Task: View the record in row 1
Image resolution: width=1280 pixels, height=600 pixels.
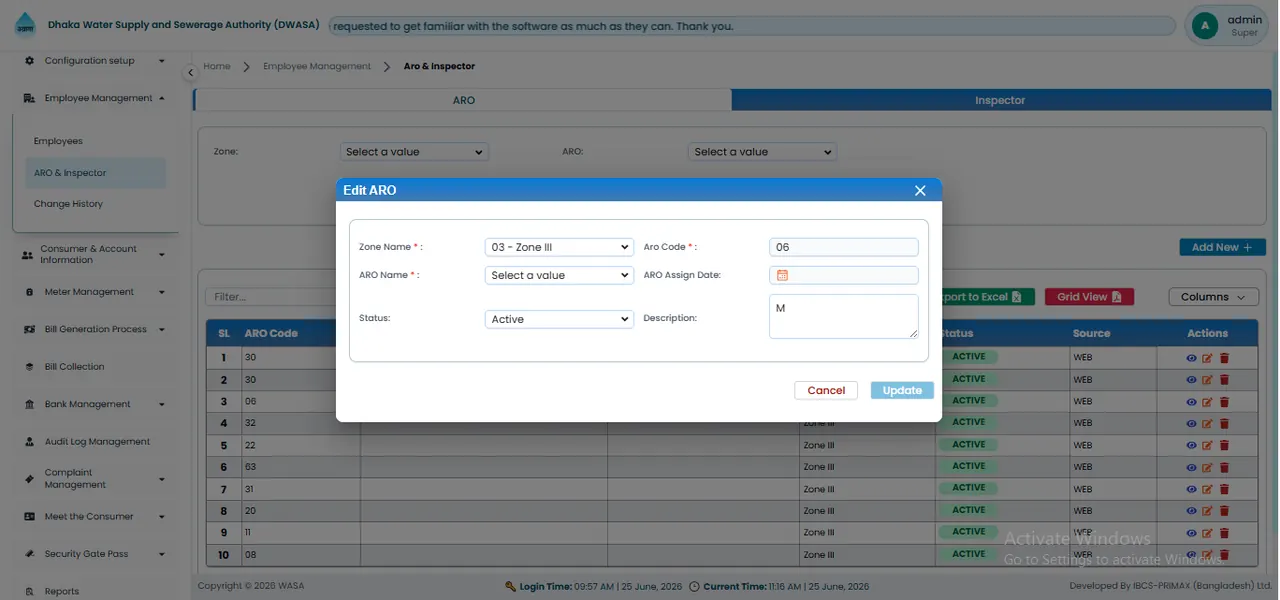Action: [1191, 357]
